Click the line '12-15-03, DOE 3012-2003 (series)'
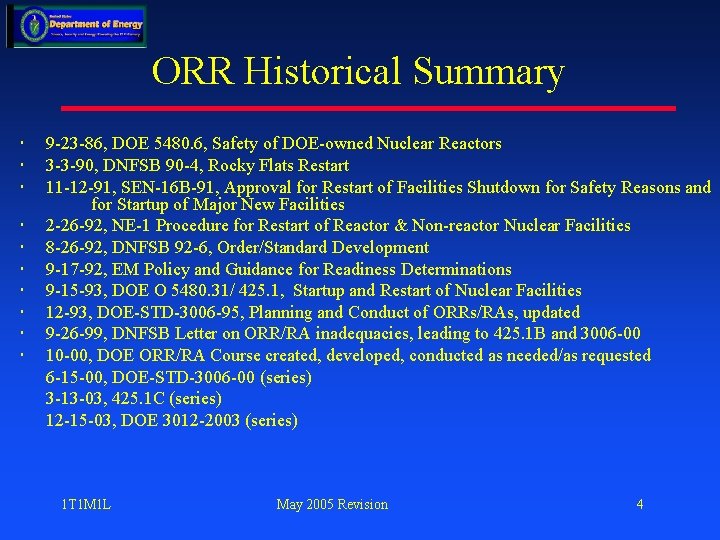The height and width of the screenshot is (540, 720). tap(172, 420)
